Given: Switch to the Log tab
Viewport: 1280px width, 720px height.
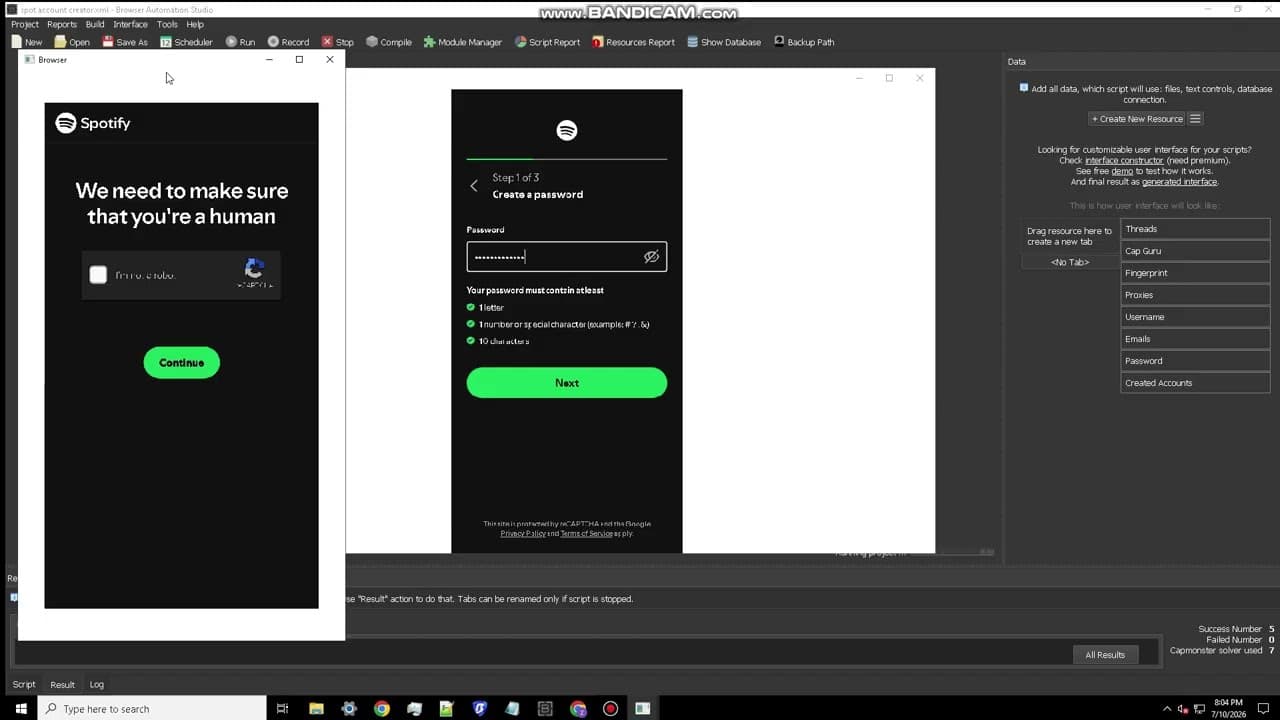Looking at the screenshot, I should click(x=97, y=685).
